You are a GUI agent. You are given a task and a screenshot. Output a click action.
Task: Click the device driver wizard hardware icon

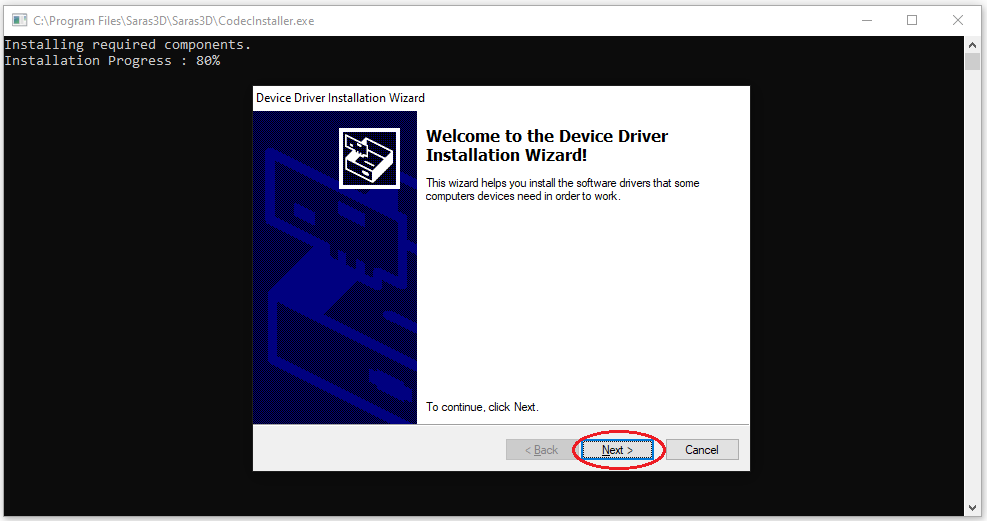point(369,159)
